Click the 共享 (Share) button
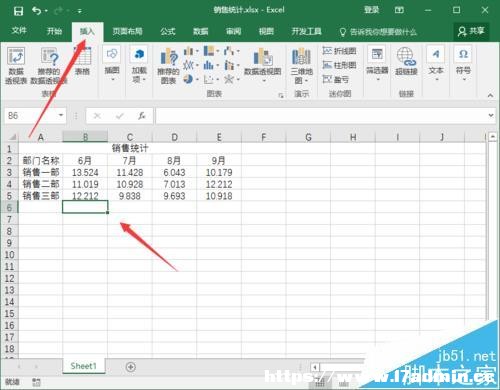 471,31
